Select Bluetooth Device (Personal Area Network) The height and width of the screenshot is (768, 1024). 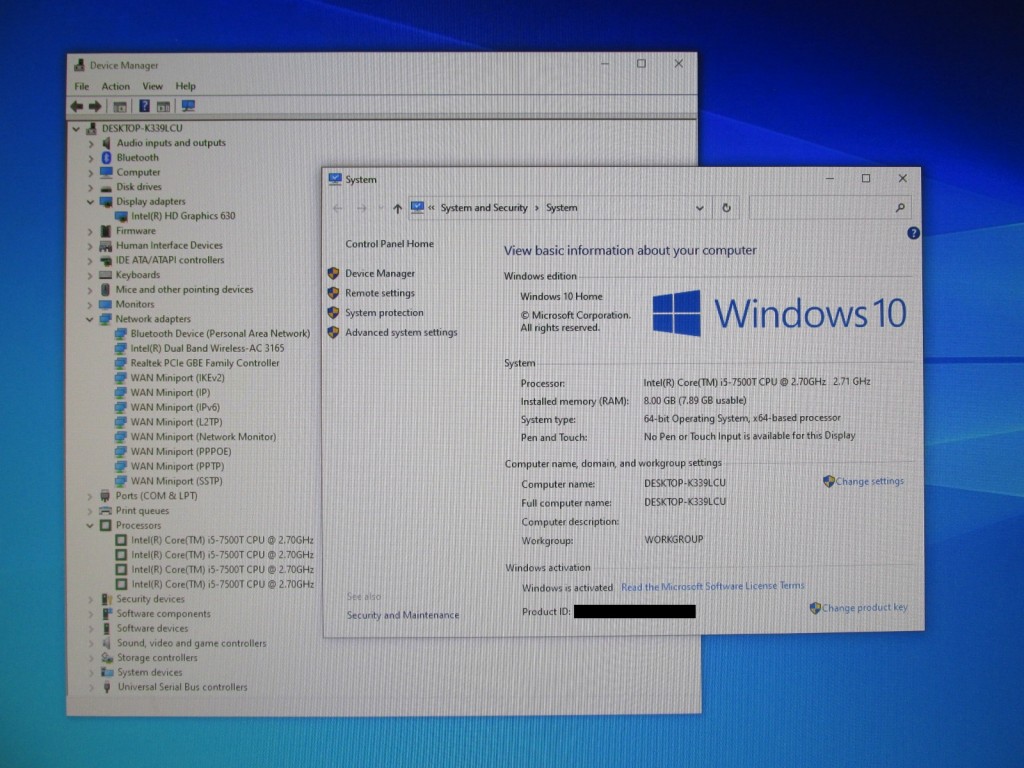(220, 334)
